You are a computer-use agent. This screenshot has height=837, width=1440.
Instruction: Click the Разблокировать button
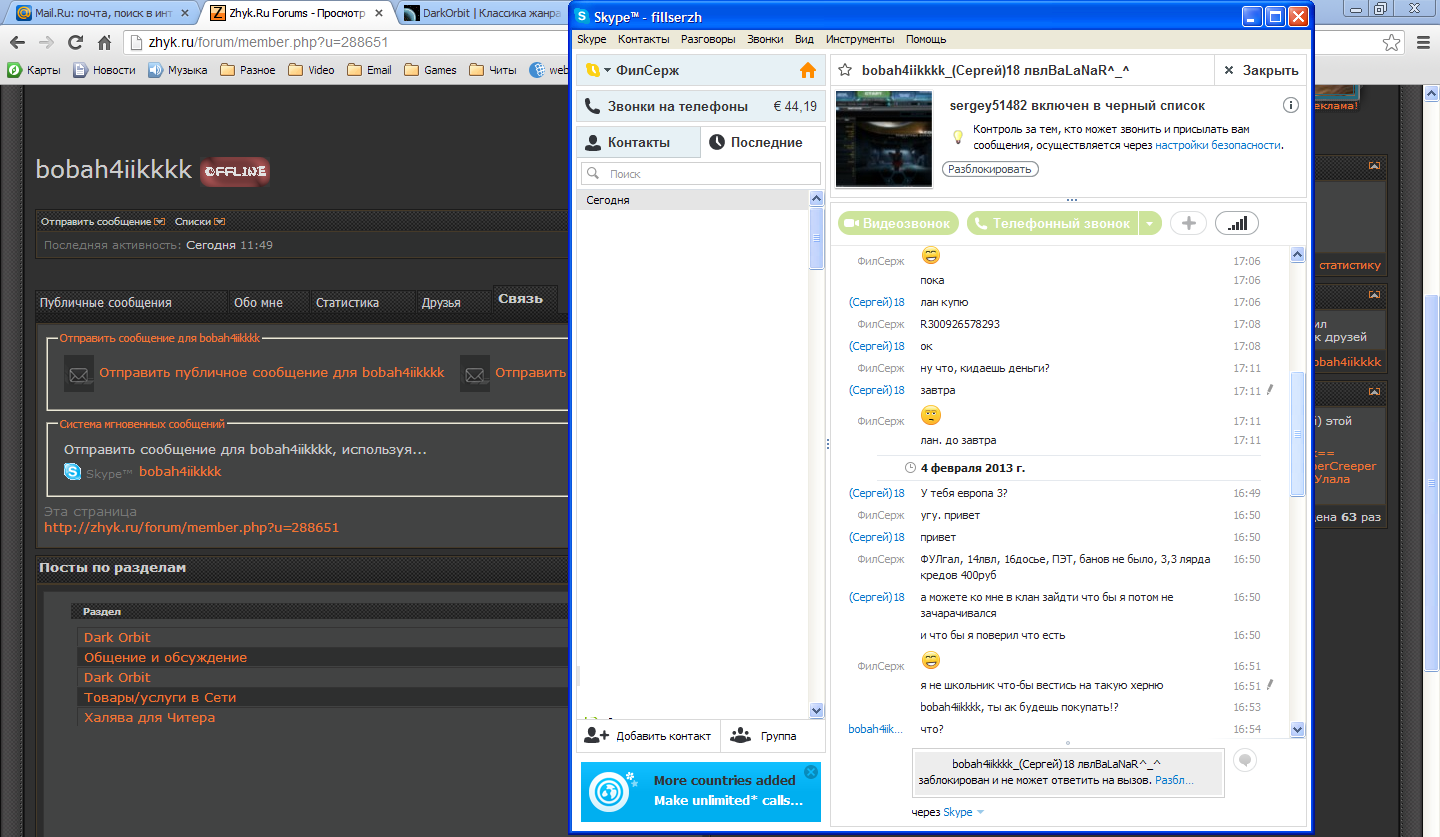(x=990, y=169)
